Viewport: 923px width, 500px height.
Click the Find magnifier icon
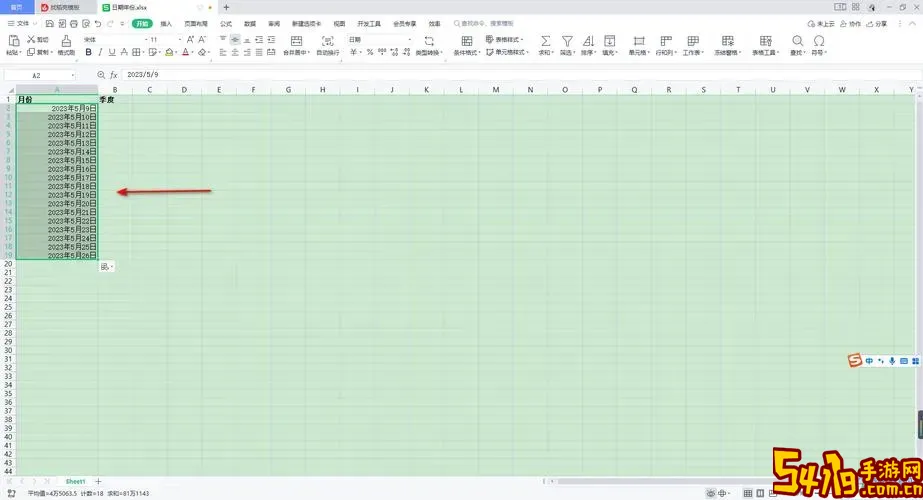[797, 41]
